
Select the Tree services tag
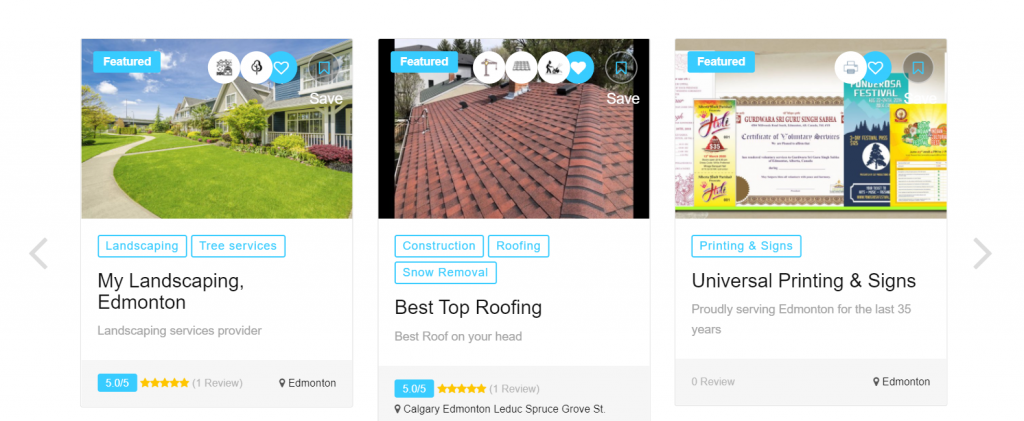click(x=238, y=246)
